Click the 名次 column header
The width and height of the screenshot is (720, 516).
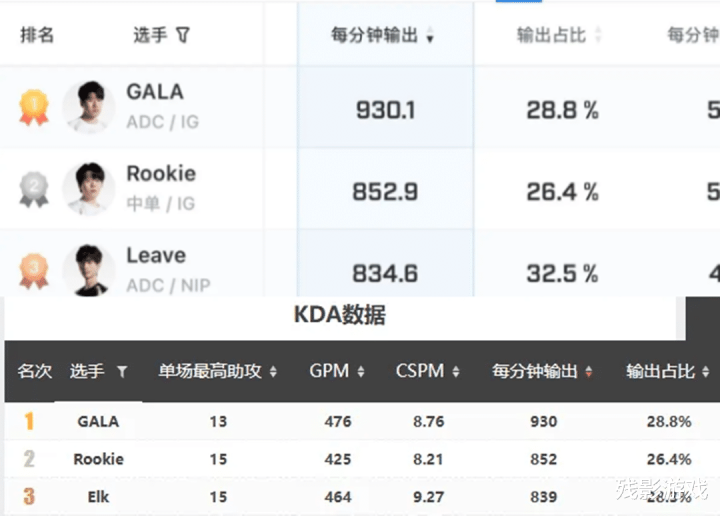click(x=34, y=371)
